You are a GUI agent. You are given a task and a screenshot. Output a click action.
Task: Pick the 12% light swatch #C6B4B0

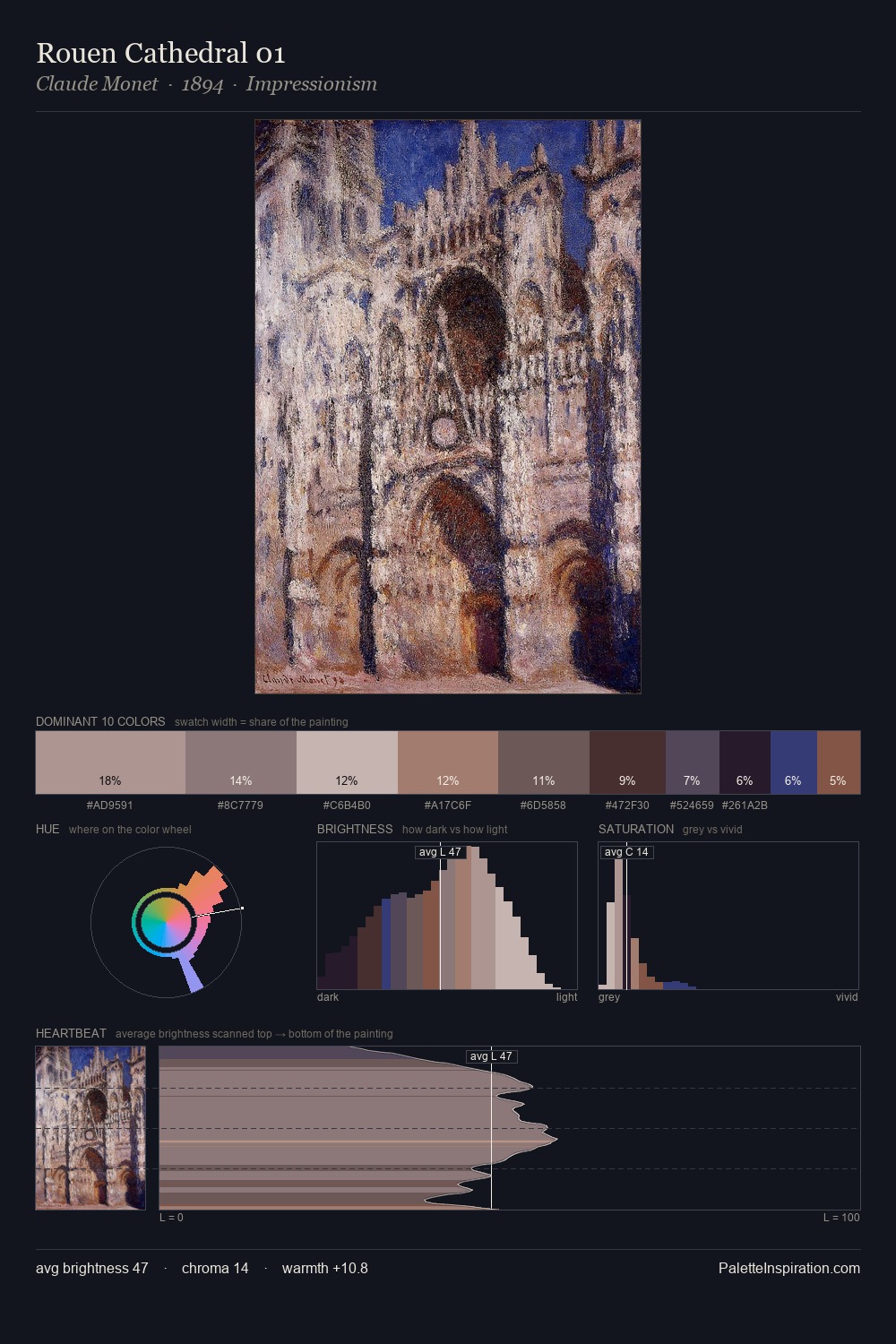coord(347,762)
